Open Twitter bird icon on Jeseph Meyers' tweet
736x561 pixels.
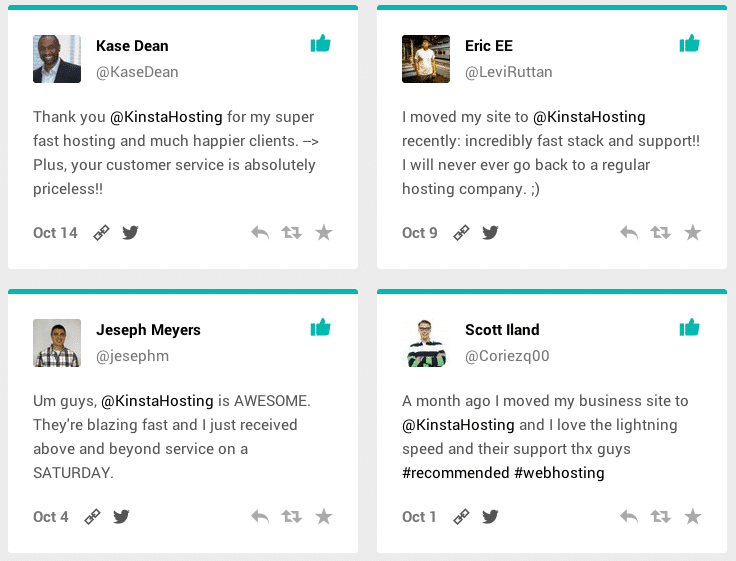point(121,516)
